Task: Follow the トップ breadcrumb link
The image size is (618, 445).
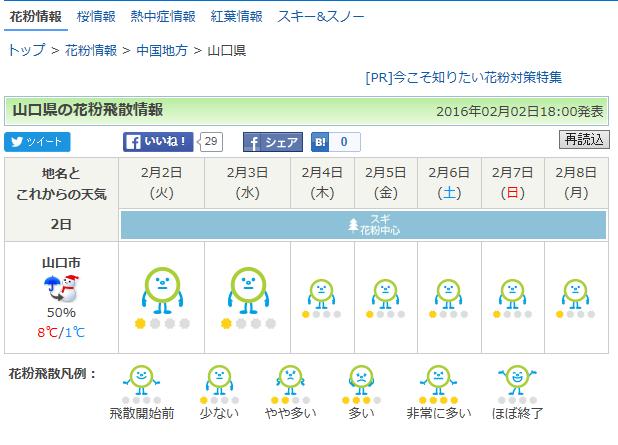Action: click(26, 50)
